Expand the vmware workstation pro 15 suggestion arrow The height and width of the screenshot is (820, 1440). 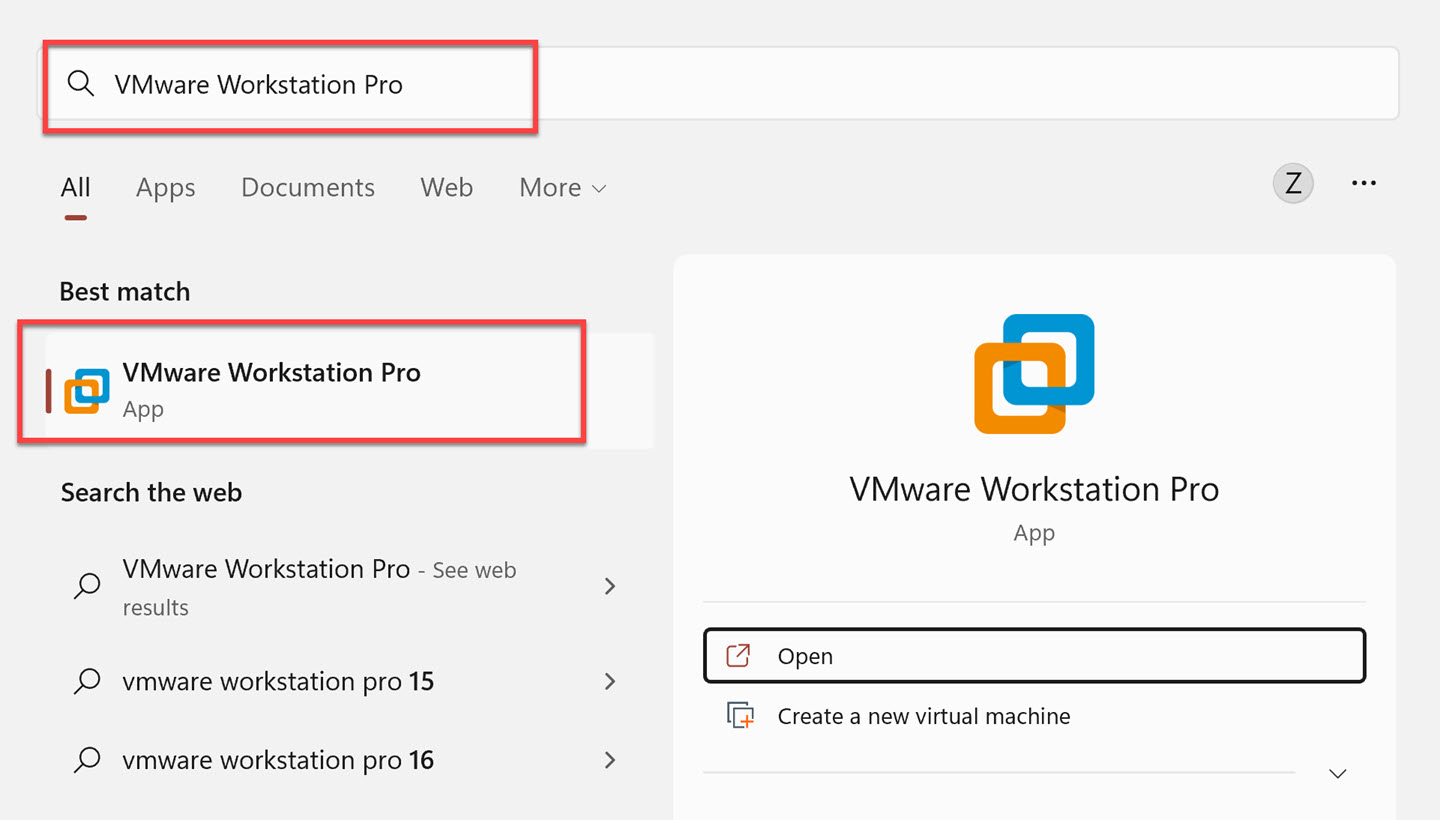pos(610,682)
